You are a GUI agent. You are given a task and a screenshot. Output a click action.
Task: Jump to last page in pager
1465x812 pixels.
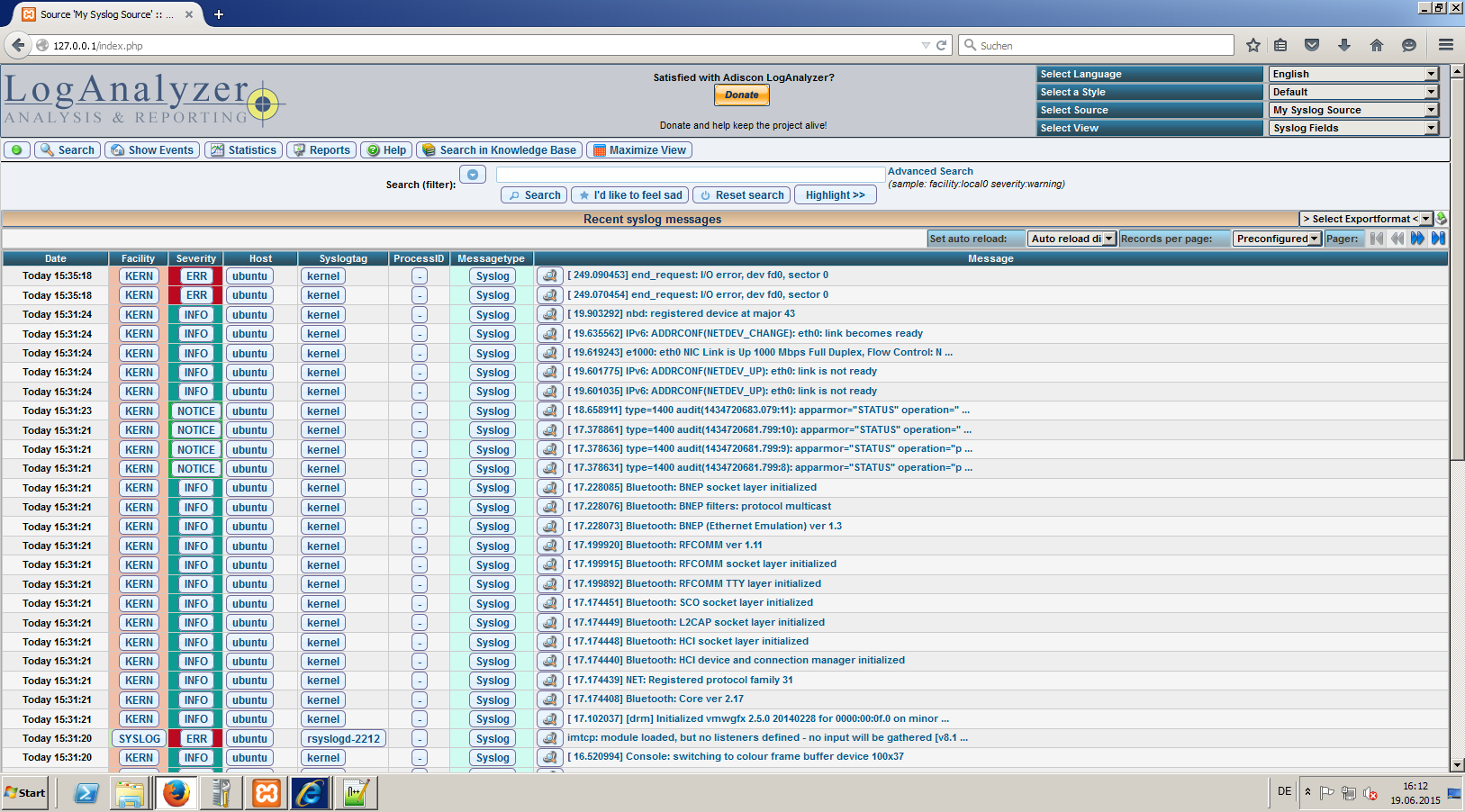1438,239
